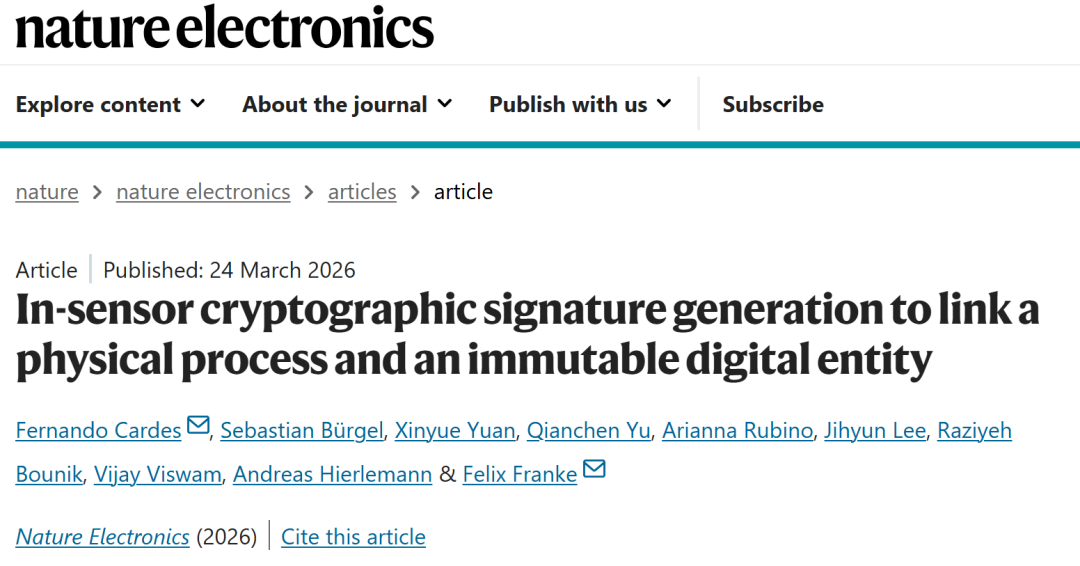
Task: Open author Andreas Hierlemann link
Action: (333, 474)
